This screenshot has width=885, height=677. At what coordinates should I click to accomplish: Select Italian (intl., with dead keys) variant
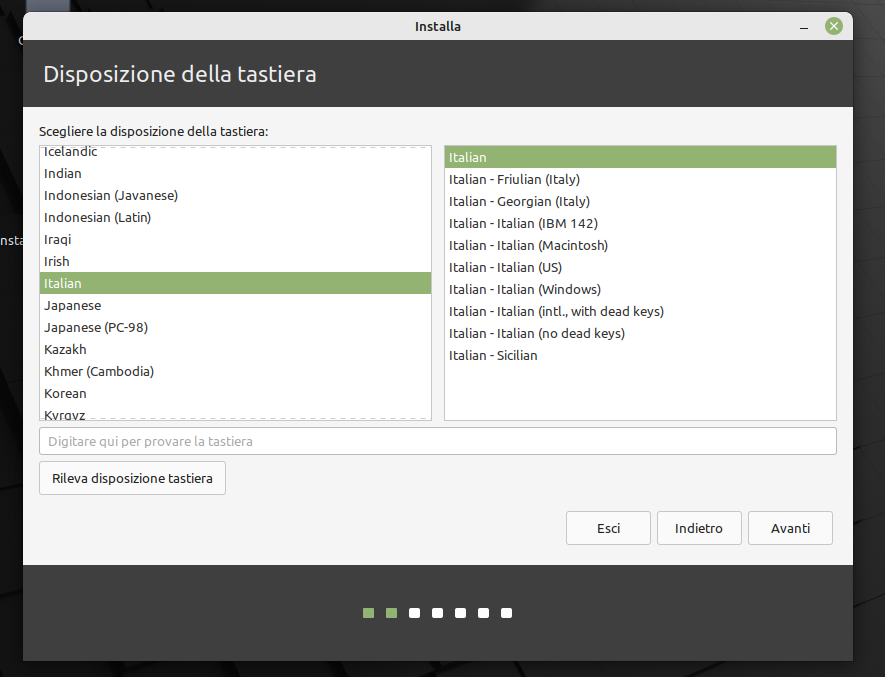tap(640, 312)
